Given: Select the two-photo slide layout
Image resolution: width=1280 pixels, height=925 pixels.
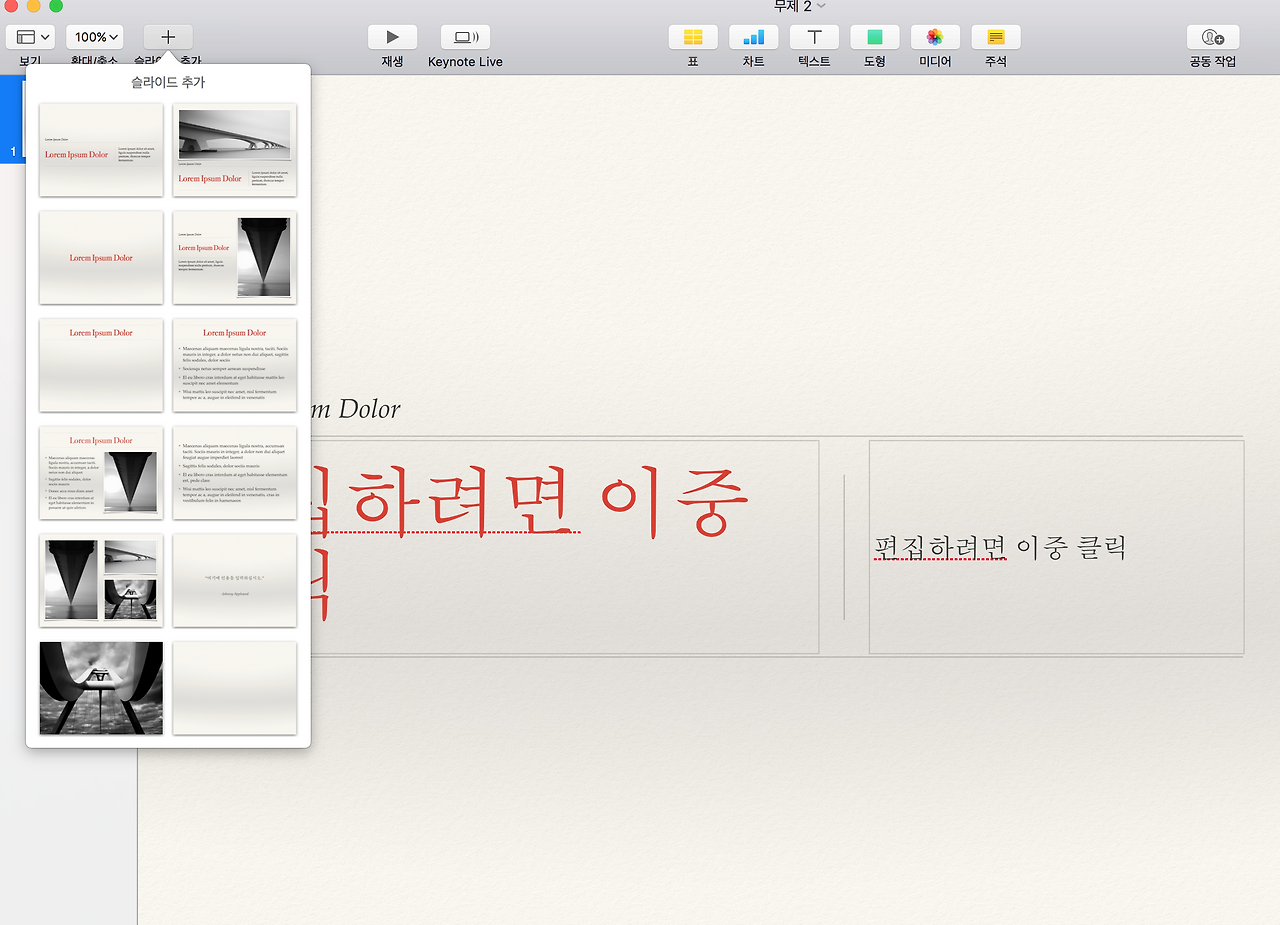Looking at the screenshot, I should tap(100, 580).
